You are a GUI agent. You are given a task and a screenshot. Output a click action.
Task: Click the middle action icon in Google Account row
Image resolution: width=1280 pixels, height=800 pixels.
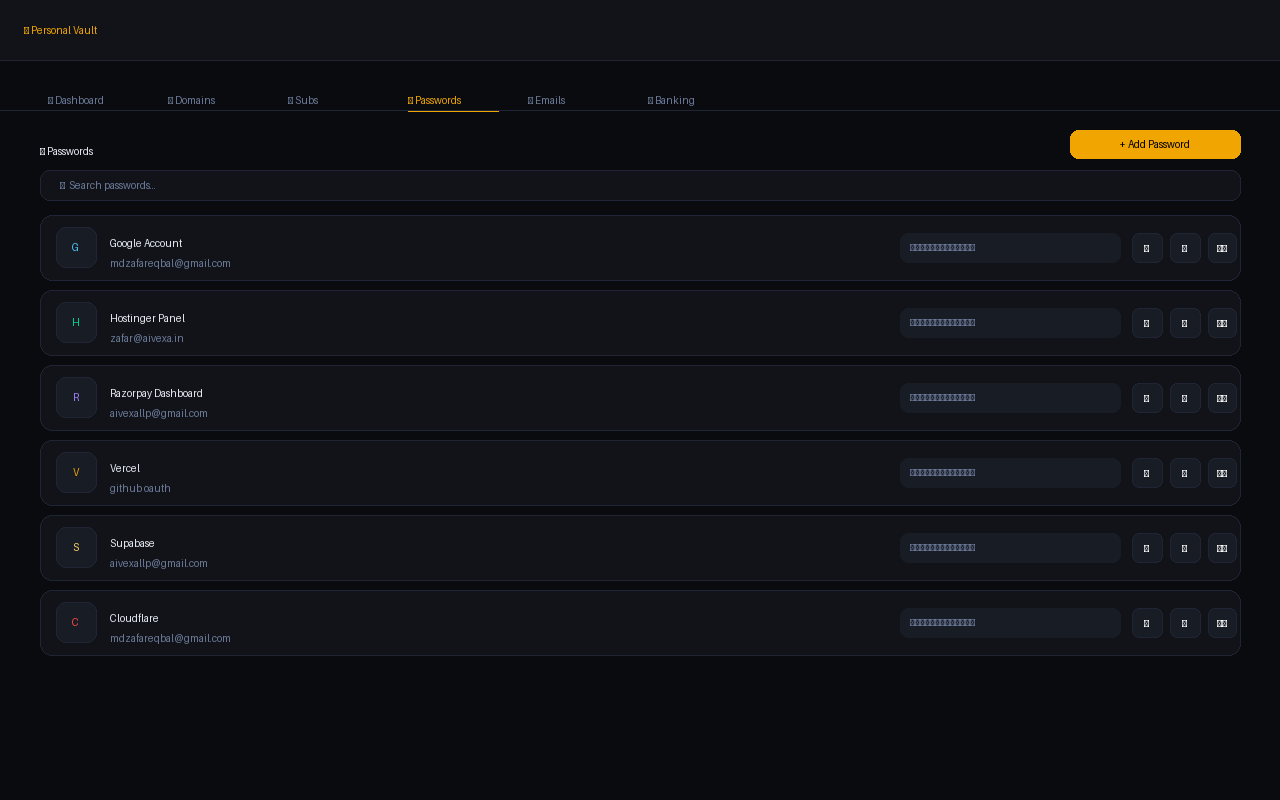[x=1185, y=248]
